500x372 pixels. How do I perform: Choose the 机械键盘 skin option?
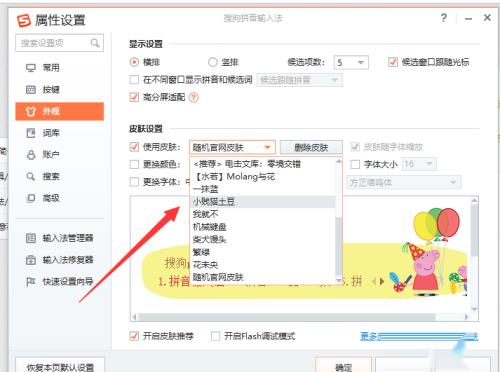click(262, 227)
